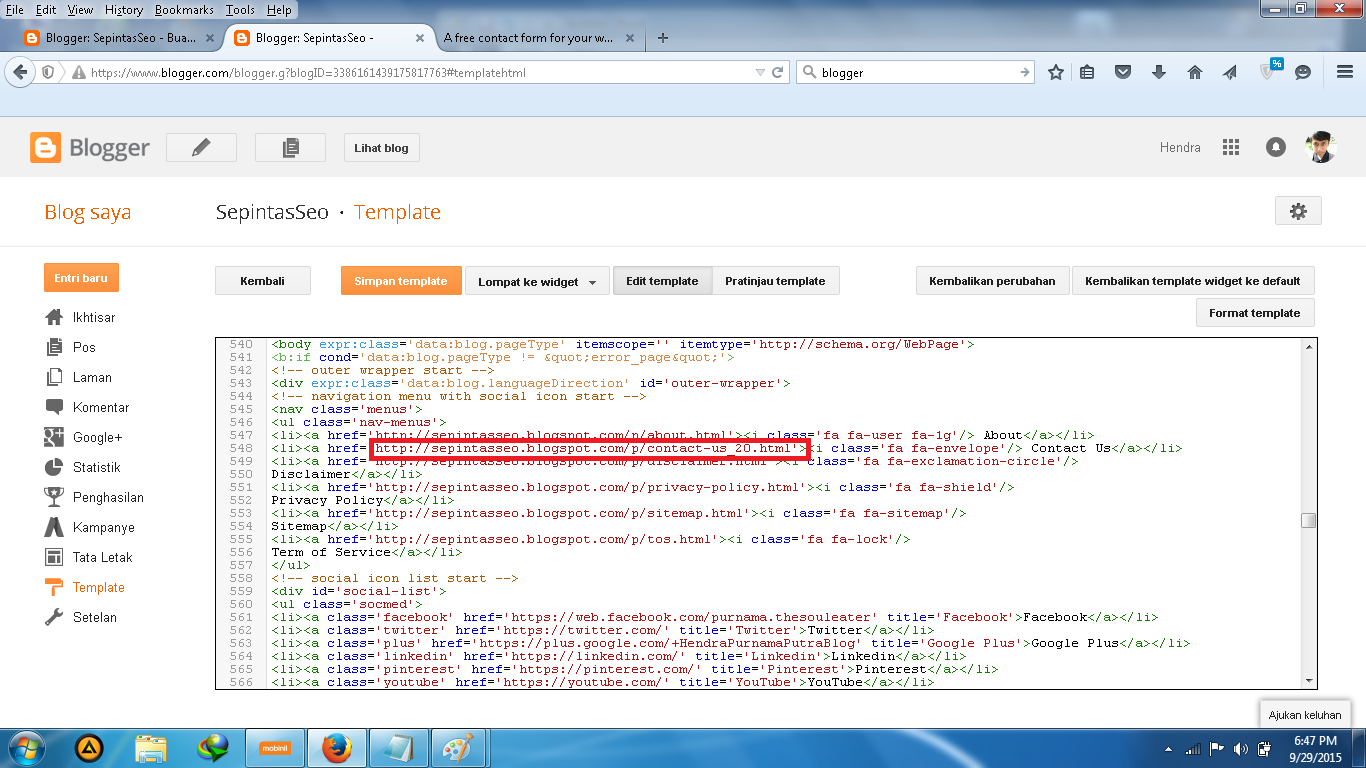Viewport: 1366px width, 768px height.
Task: Reload the current page
Action: (778, 72)
